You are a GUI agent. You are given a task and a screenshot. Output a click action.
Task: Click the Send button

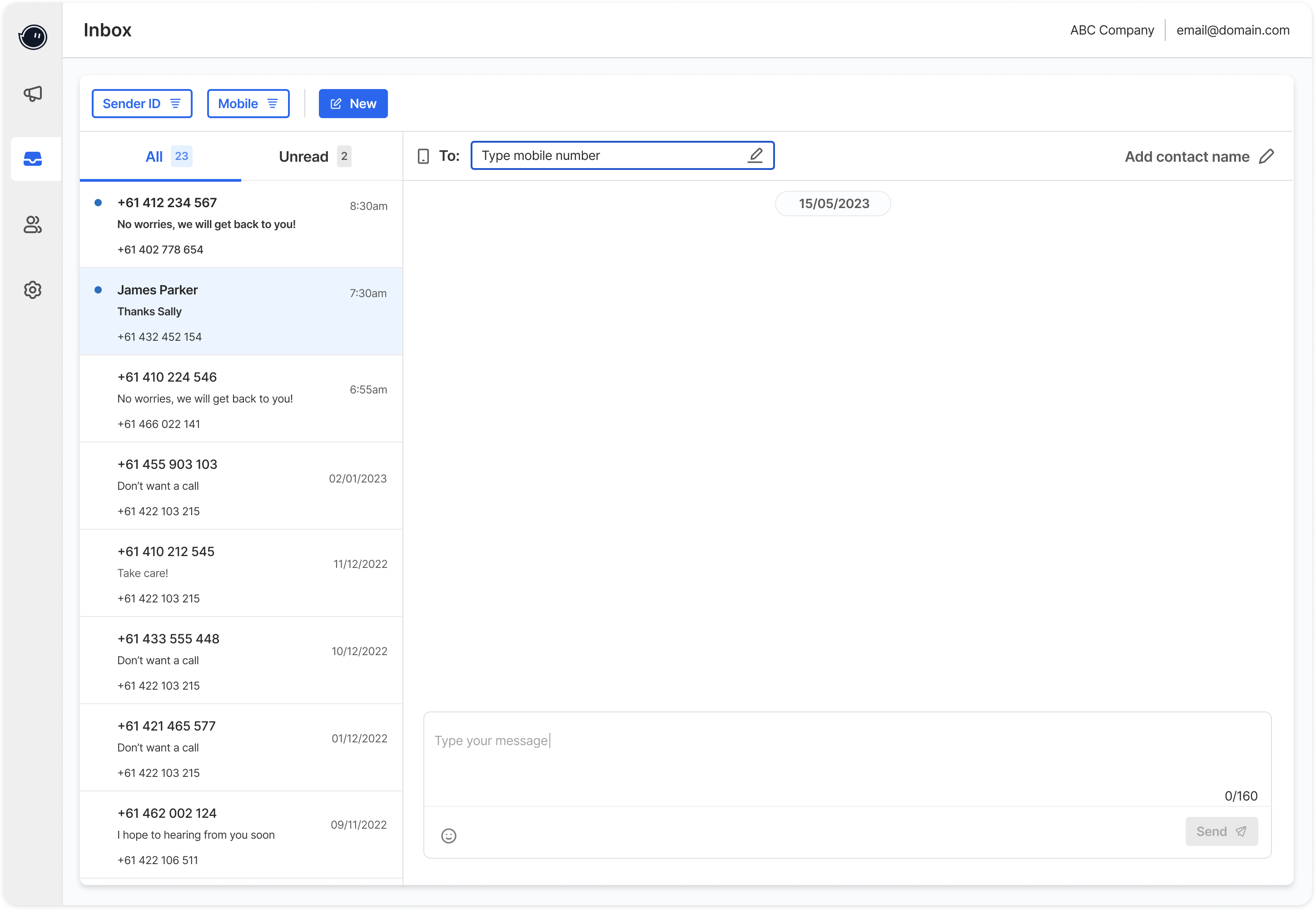pos(1222,831)
